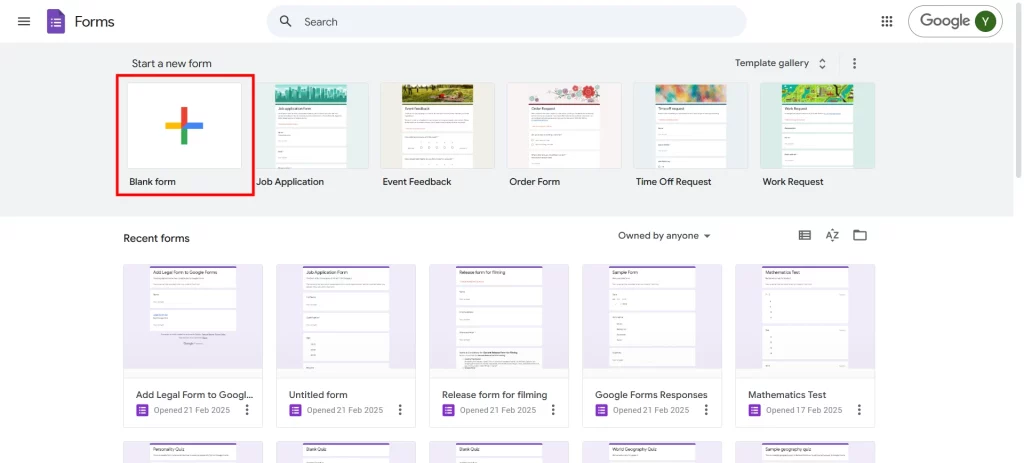Open the file picker folder icon
This screenshot has width=1024, height=463.
click(x=860, y=236)
